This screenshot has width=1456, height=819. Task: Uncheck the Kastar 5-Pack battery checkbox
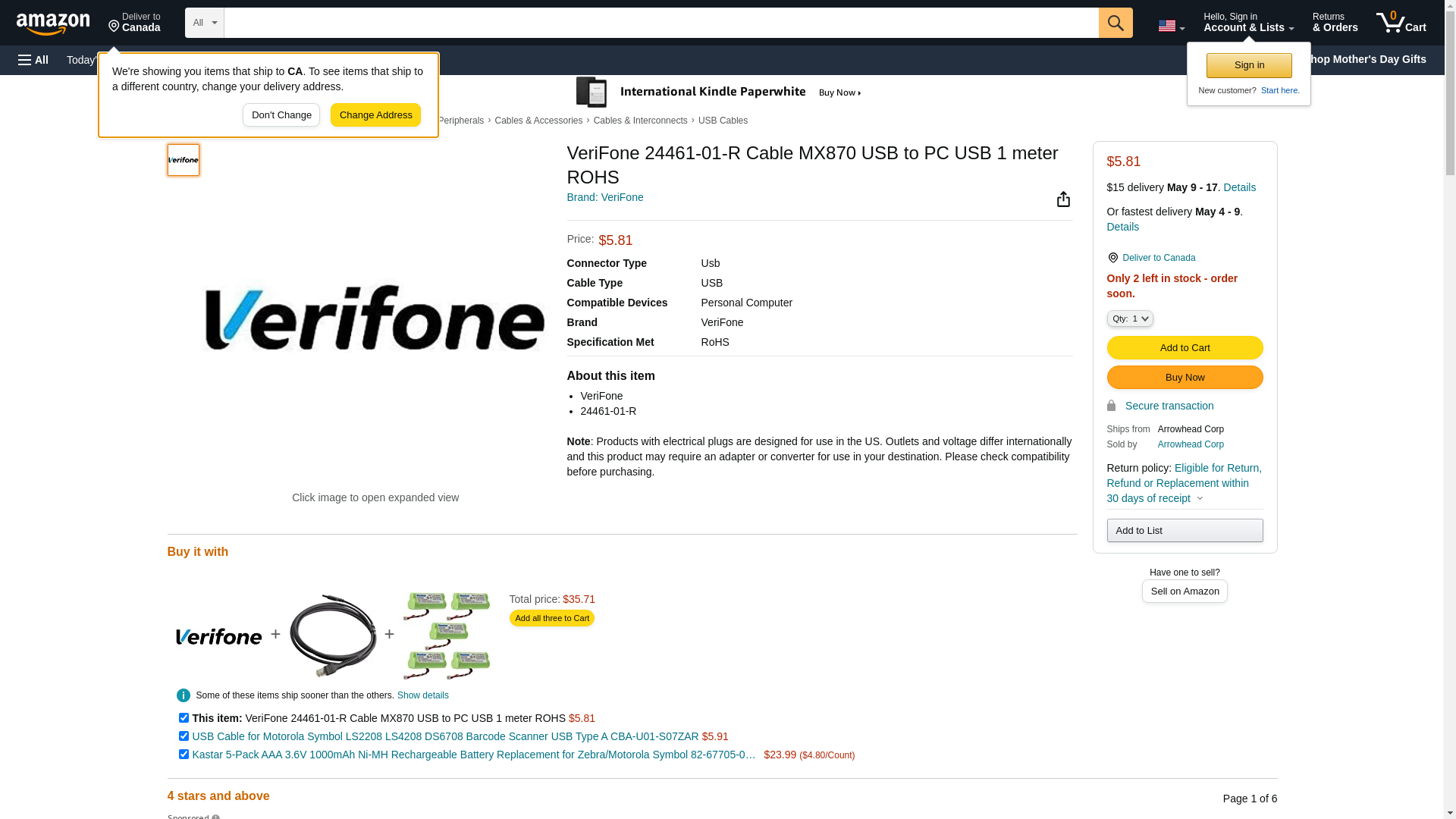[184, 754]
